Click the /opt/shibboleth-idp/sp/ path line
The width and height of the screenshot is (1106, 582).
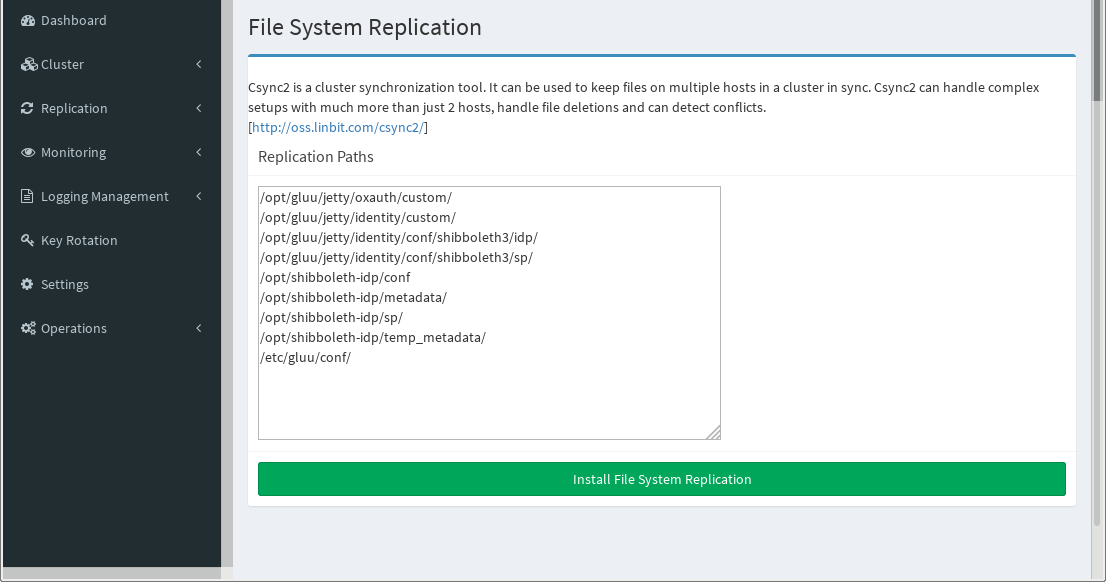[332, 317]
